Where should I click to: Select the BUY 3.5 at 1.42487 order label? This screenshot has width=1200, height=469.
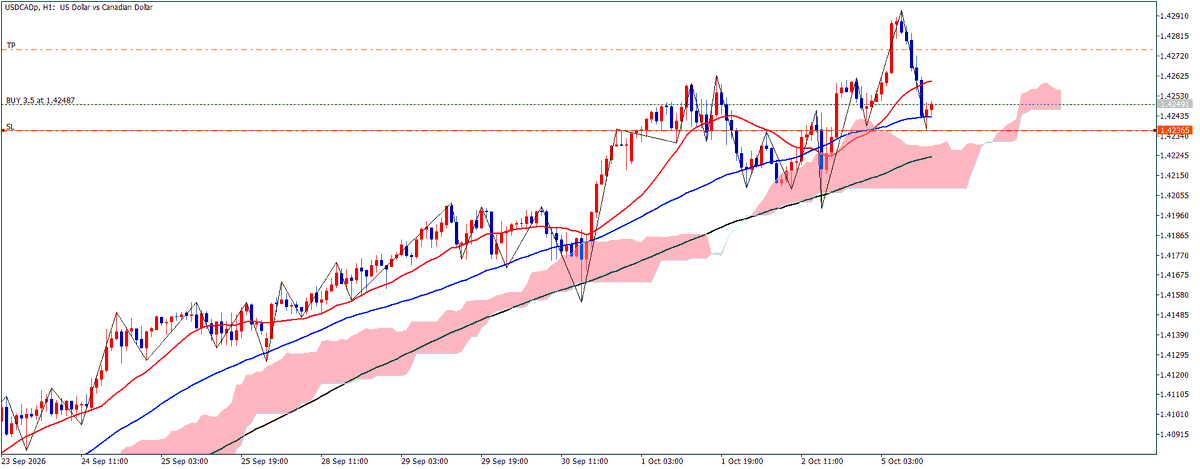(x=40, y=101)
